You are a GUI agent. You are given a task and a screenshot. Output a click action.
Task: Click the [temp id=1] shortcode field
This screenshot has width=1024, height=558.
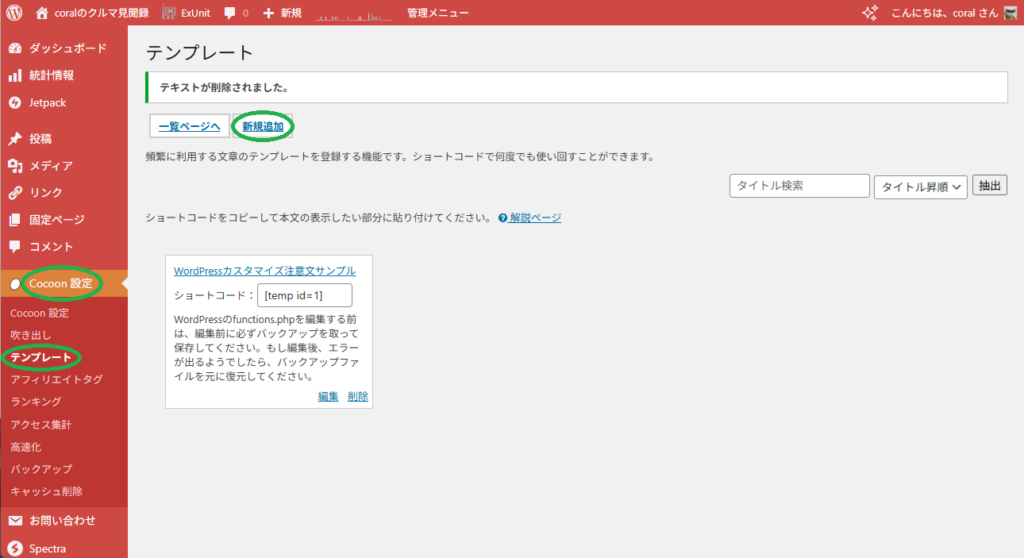(304, 295)
